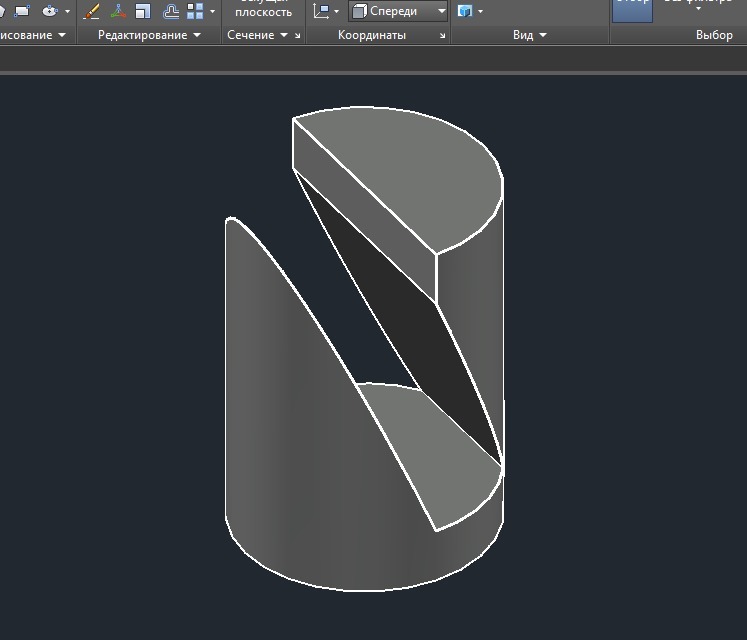Image resolution: width=747 pixels, height=640 pixels.
Task: Click the brush-shaped editing tool icon
Action: point(91,11)
